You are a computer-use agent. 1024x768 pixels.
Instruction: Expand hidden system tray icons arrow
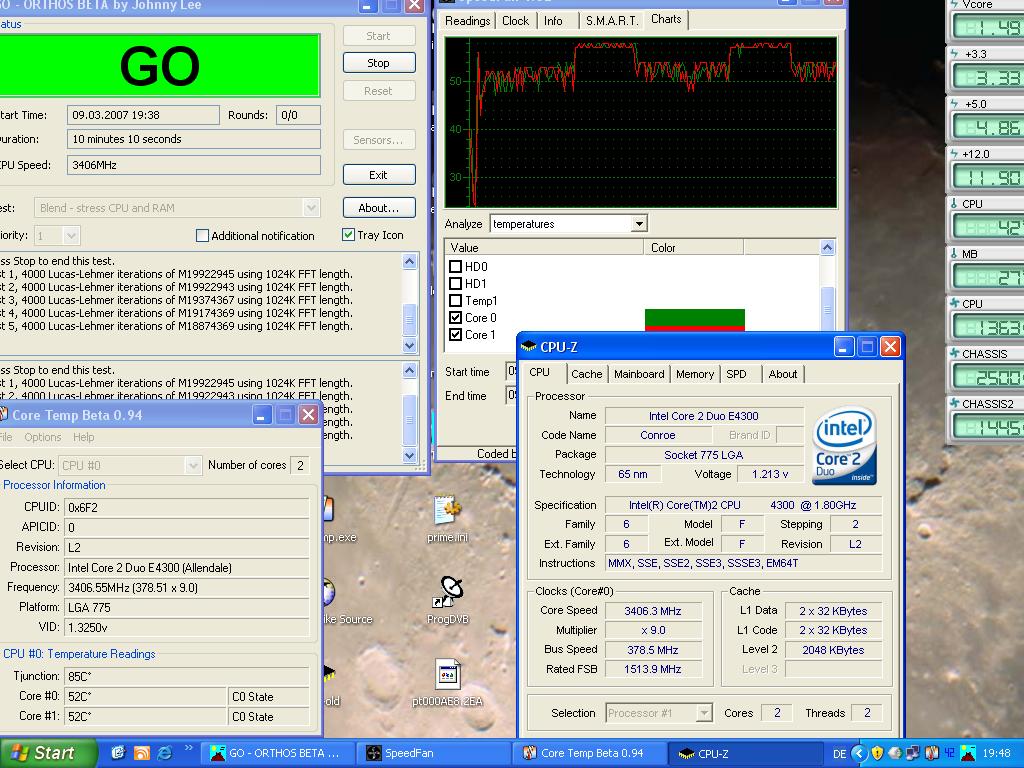(x=859, y=753)
